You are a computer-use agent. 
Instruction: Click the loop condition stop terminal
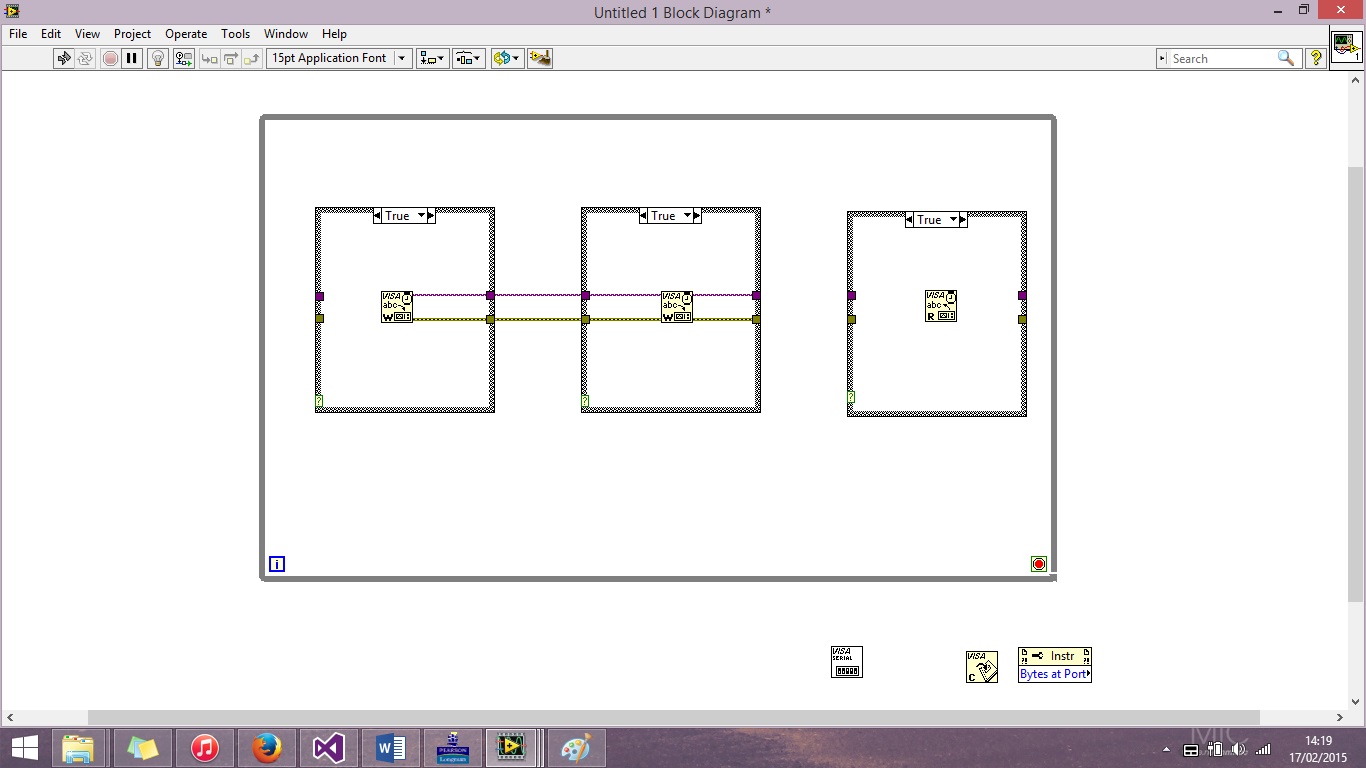pos(1038,563)
